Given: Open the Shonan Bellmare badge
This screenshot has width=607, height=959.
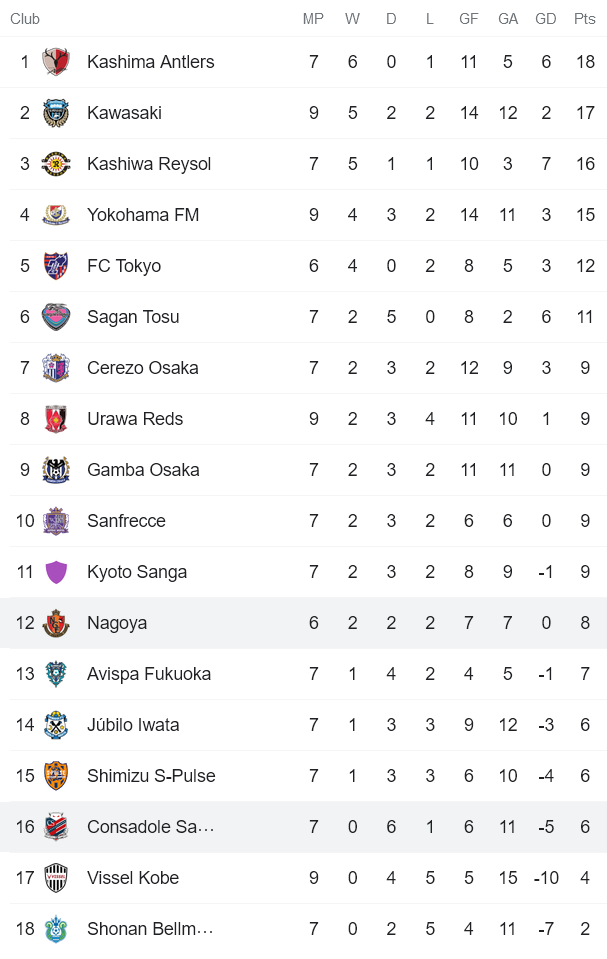Looking at the screenshot, I should click(57, 928).
